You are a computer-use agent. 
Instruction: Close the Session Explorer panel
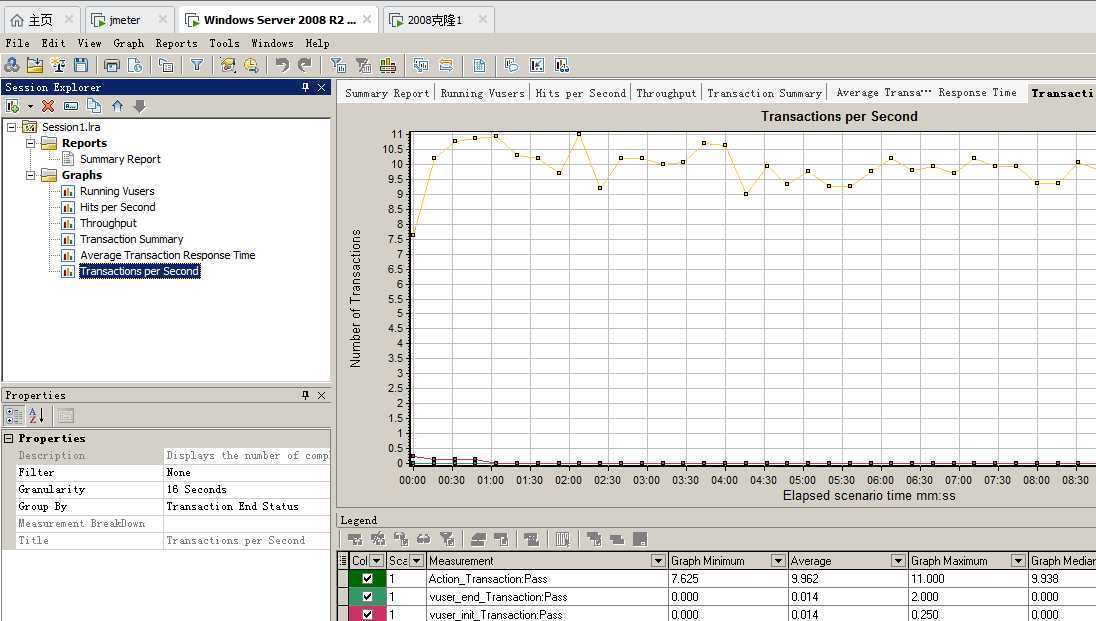coord(322,87)
